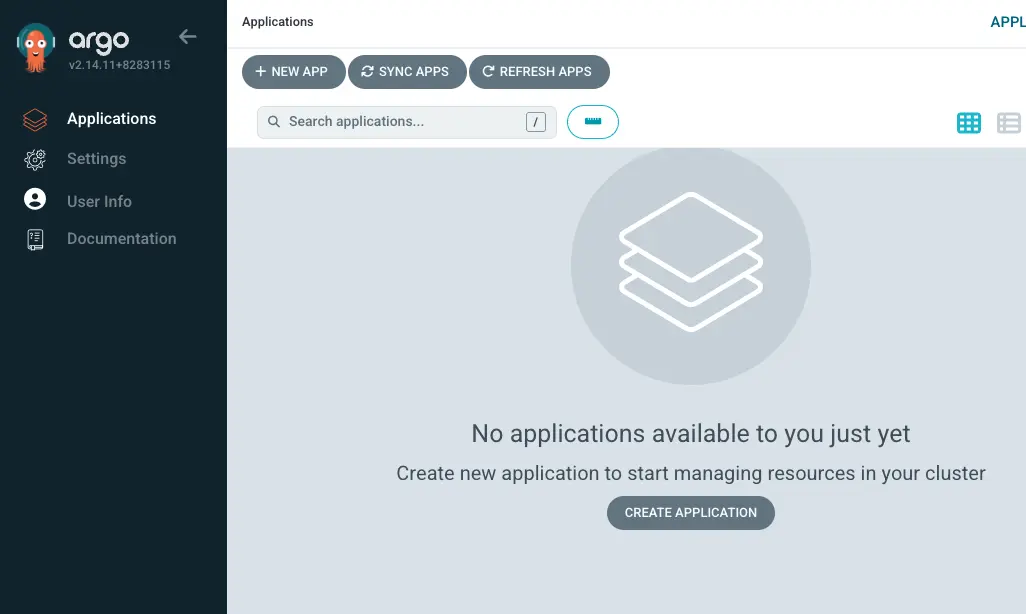Image resolution: width=1026 pixels, height=614 pixels.
Task: Click the circular sync arrows icon
Action: point(368,71)
